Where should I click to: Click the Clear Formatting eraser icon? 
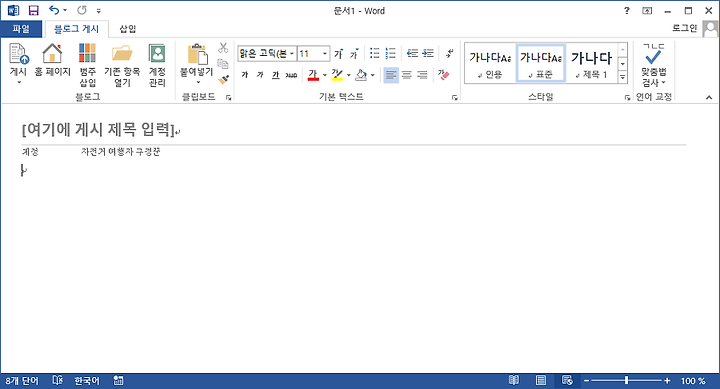coord(444,74)
